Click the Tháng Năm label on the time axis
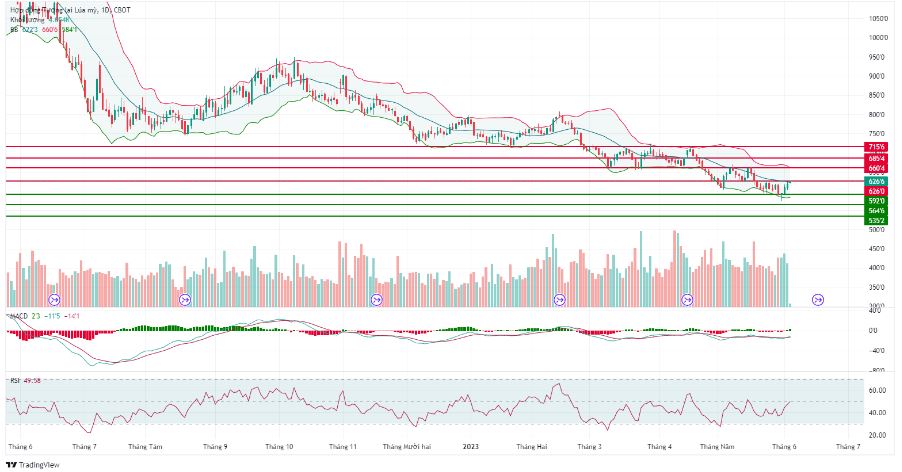The width and height of the screenshot is (902, 472). [x=717, y=447]
